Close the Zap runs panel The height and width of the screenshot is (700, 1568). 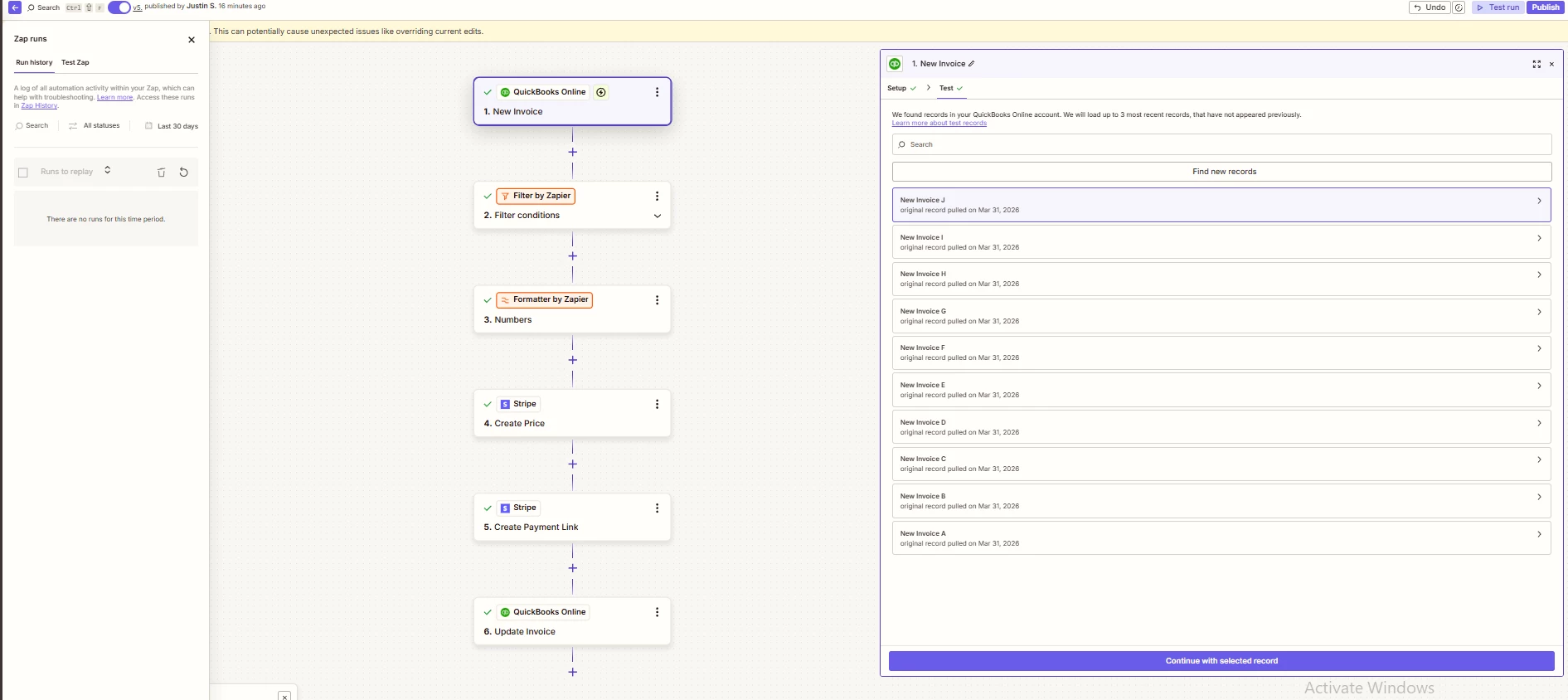tap(192, 40)
